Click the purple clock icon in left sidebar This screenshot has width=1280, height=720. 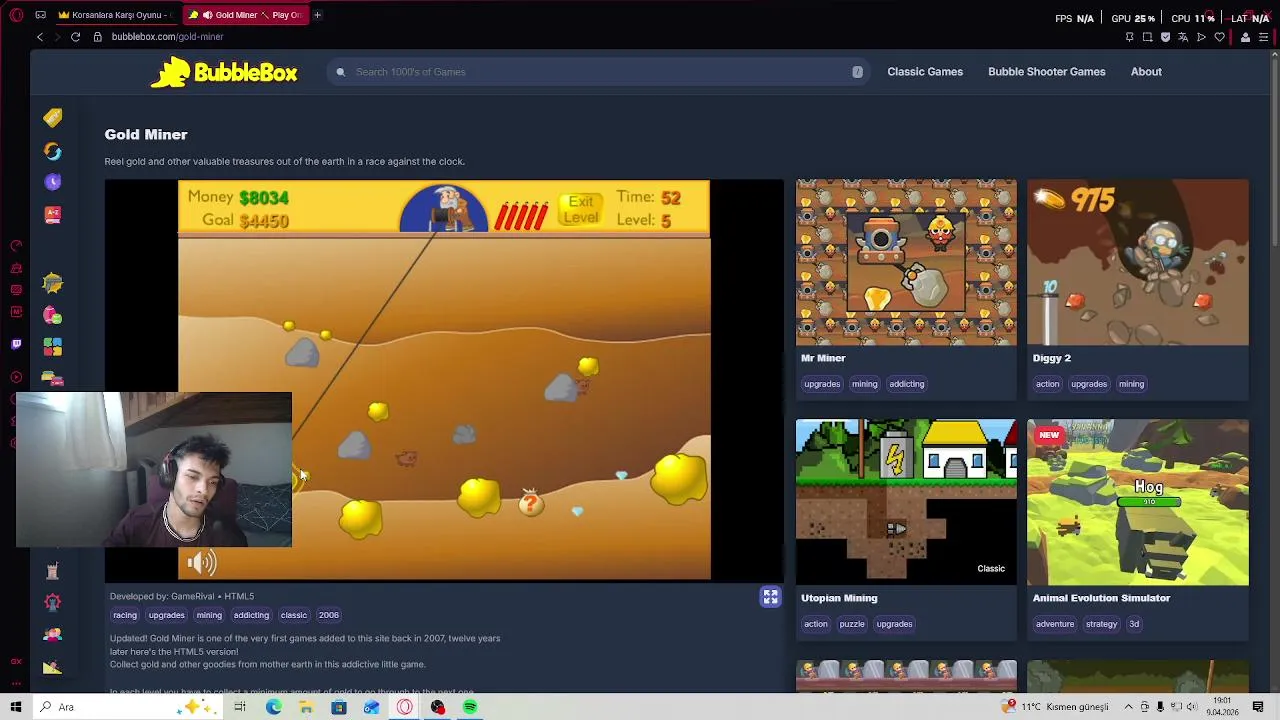click(x=53, y=182)
